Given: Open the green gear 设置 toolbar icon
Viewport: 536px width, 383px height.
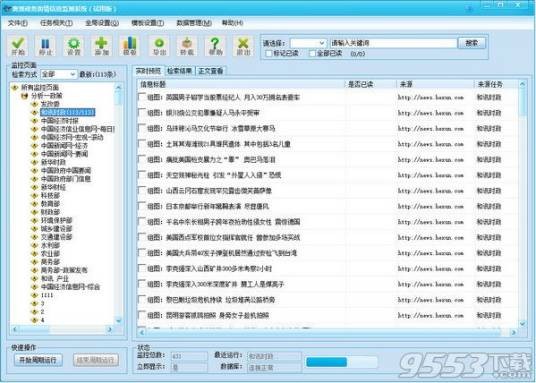Looking at the screenshot, I should 73,46.
